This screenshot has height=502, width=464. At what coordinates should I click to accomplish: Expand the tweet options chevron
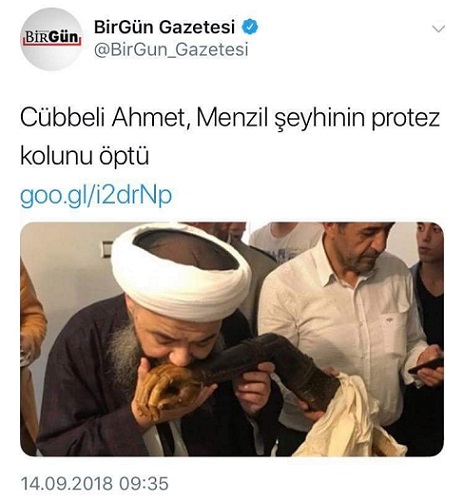[x=438, y=29]
